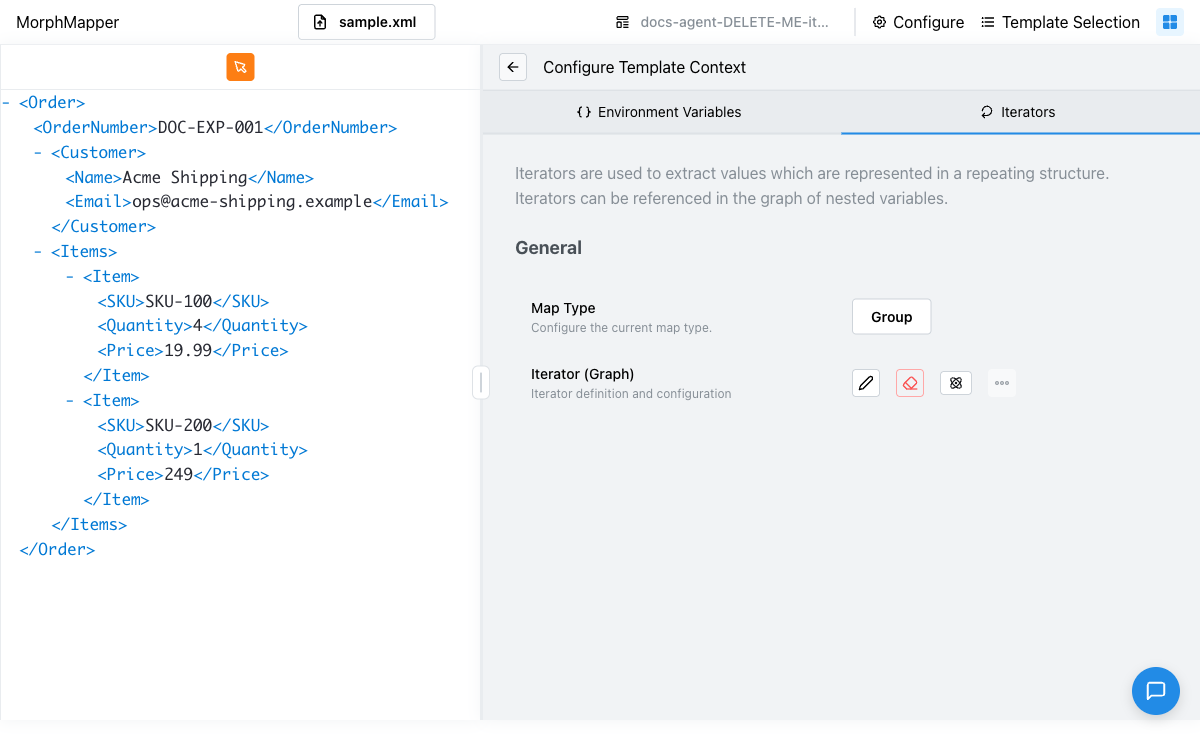Click the Map Type setting label
This screenshot has height=735, width=1200.
[x=563, y=308]
